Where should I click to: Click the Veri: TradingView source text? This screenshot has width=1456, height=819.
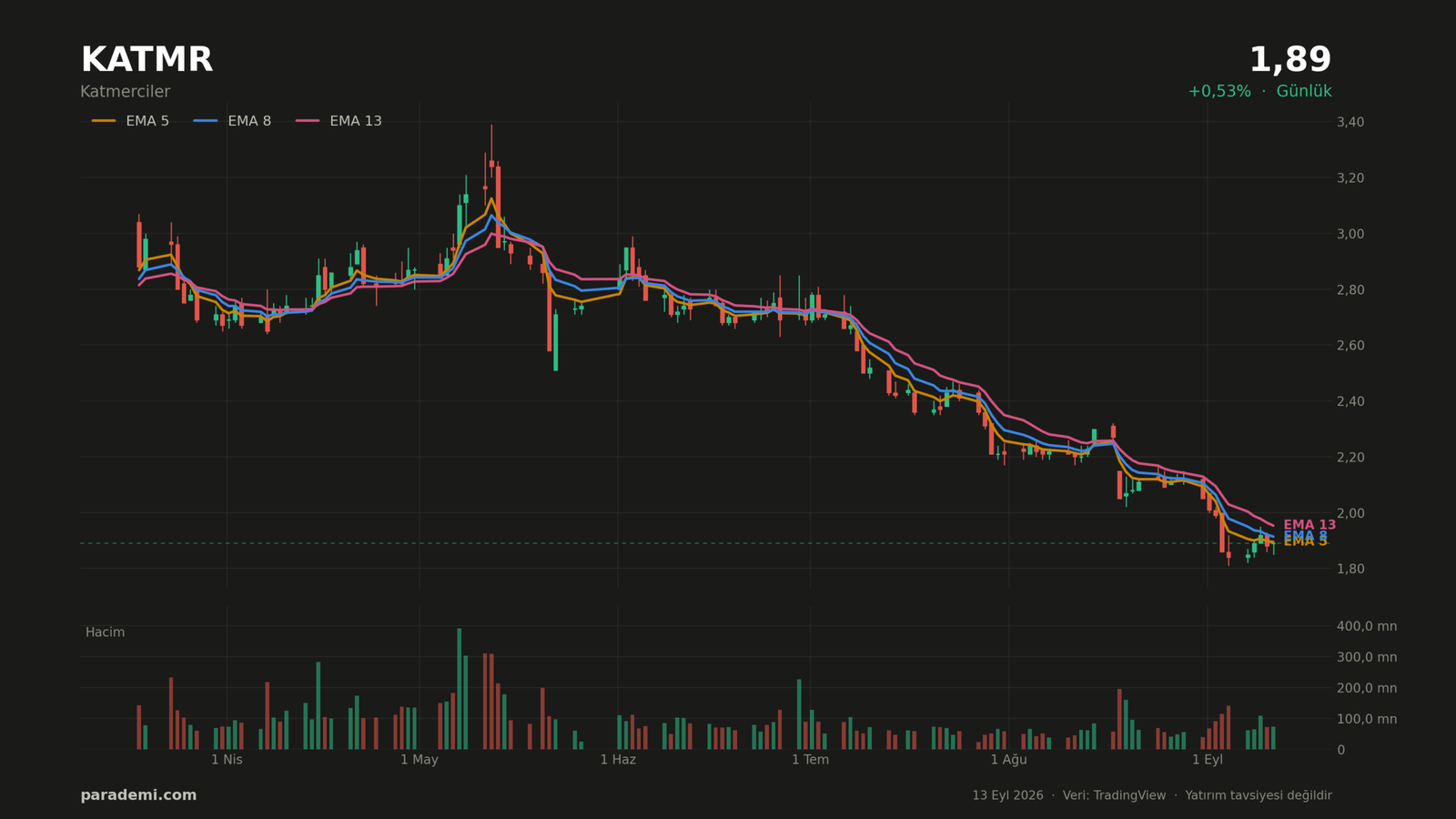pos(1114,795)
